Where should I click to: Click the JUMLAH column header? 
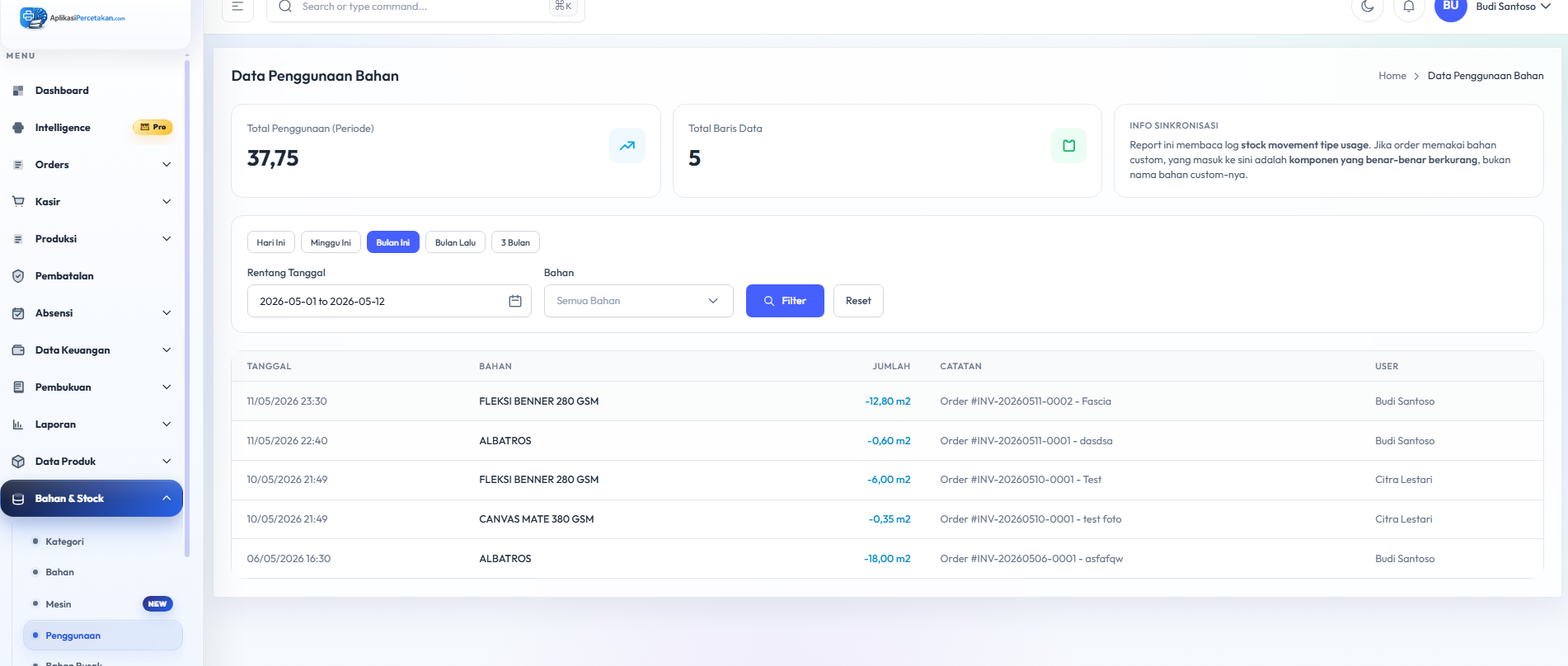point(891,366)
